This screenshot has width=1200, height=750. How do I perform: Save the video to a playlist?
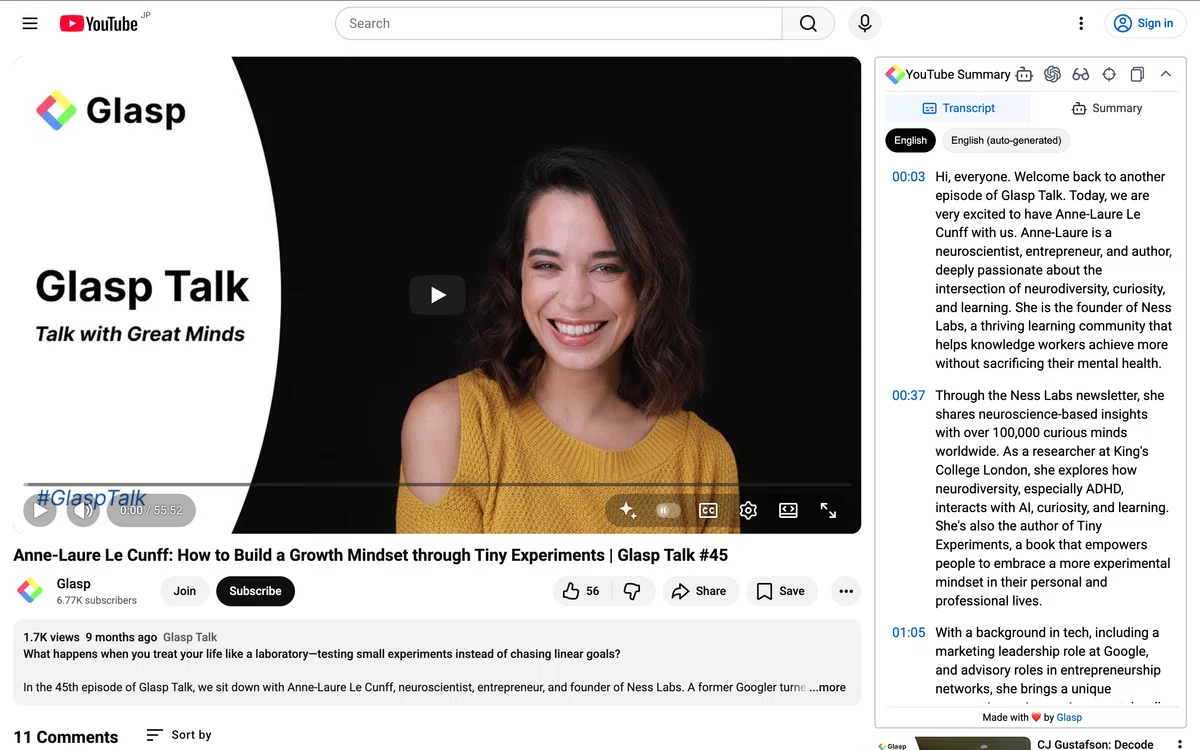[x=780, y=591]
